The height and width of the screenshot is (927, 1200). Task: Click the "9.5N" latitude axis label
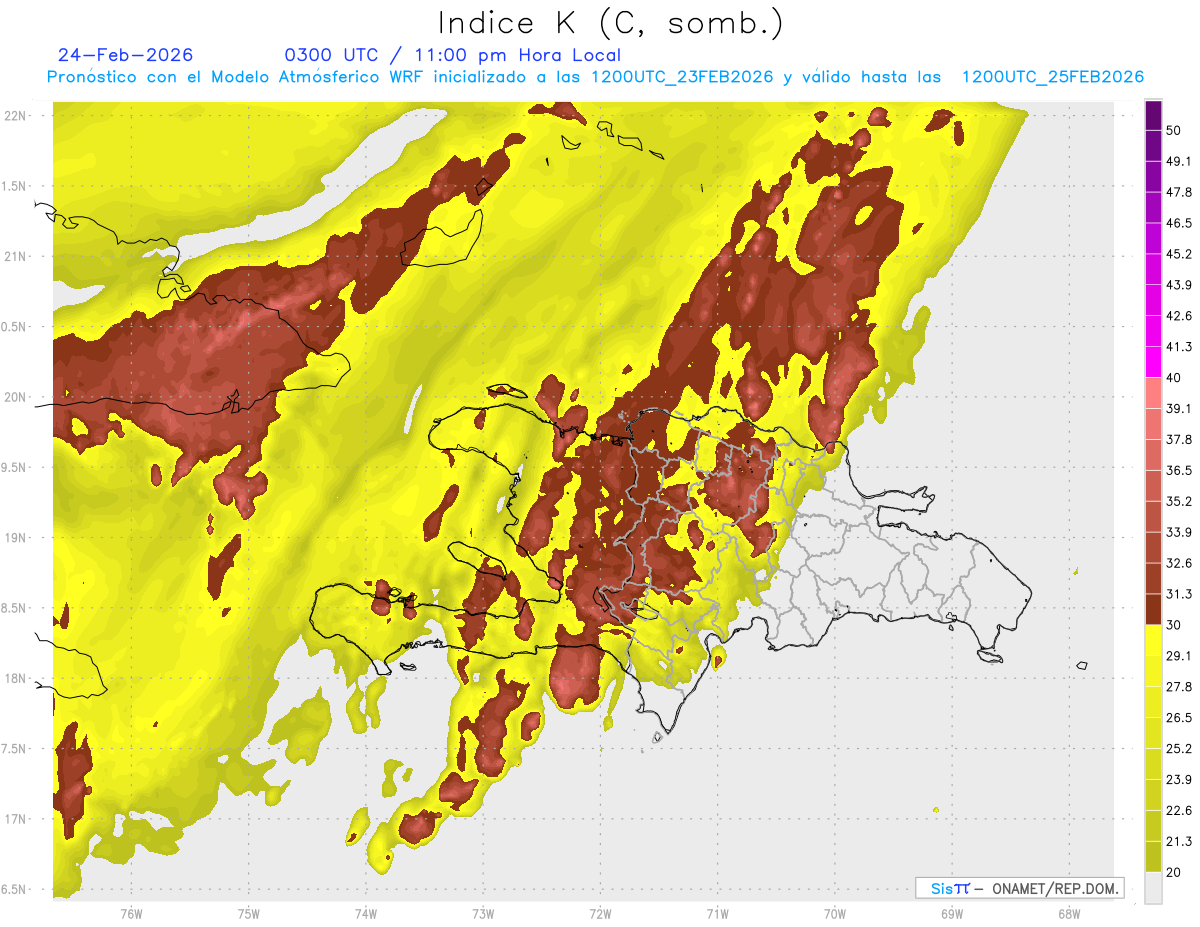tap(15, 467)
